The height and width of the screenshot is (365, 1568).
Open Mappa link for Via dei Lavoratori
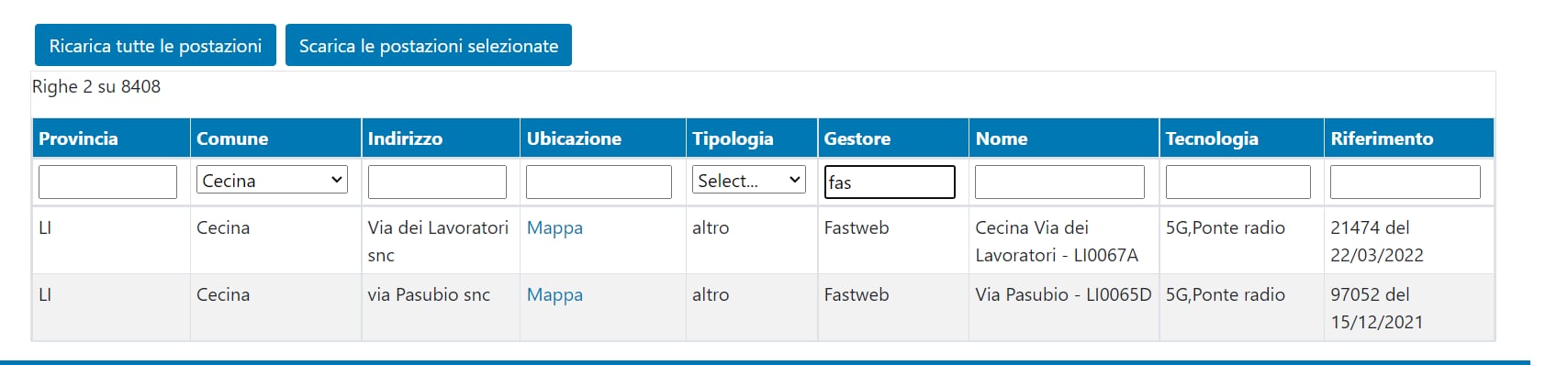tap(554, 227)
